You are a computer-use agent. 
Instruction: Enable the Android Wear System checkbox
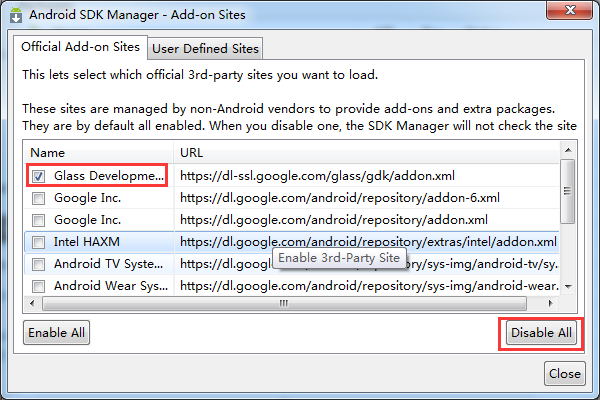[x=38, y=286]
